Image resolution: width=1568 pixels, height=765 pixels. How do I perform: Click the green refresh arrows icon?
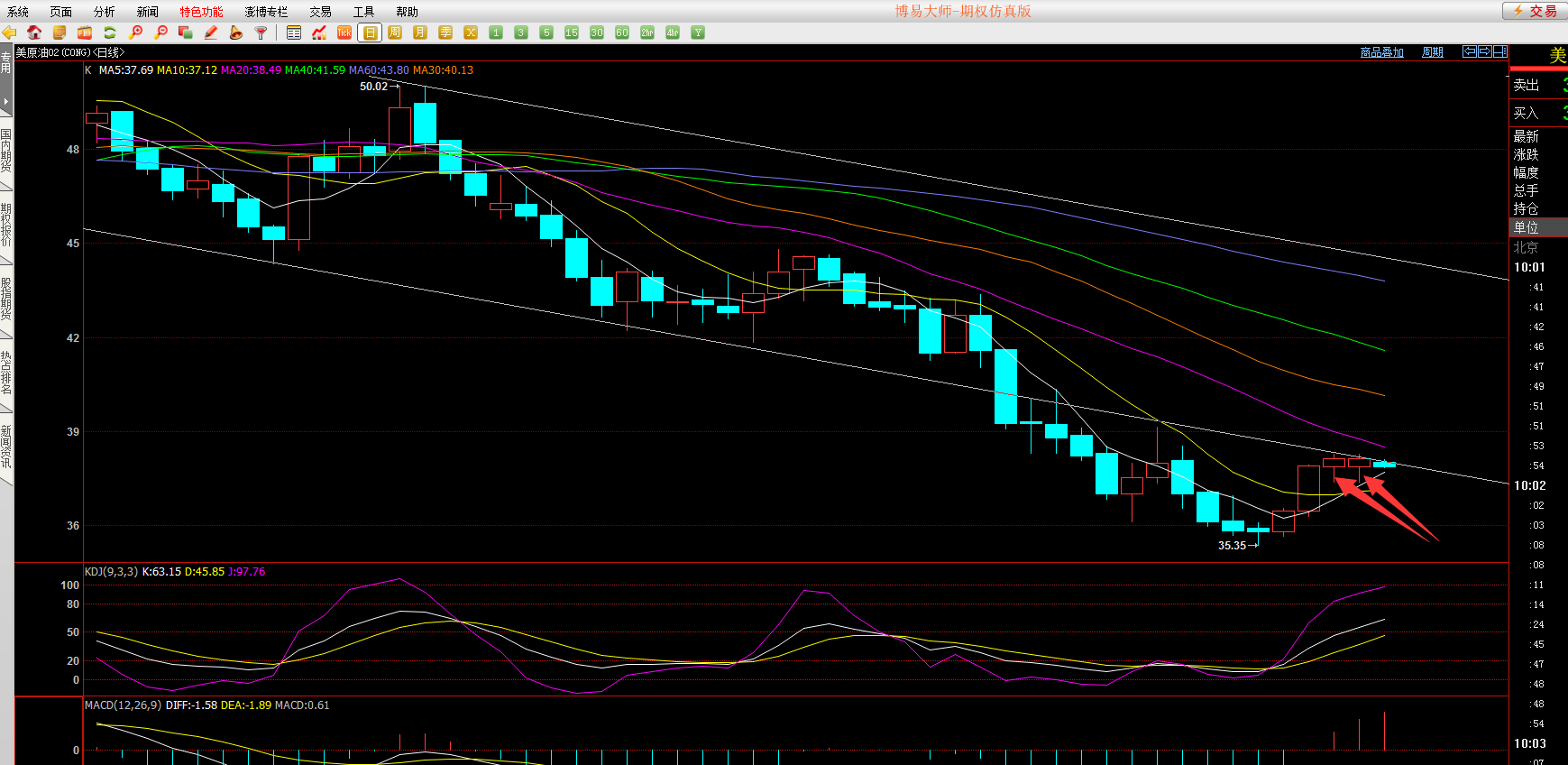[x=110, y=32]
